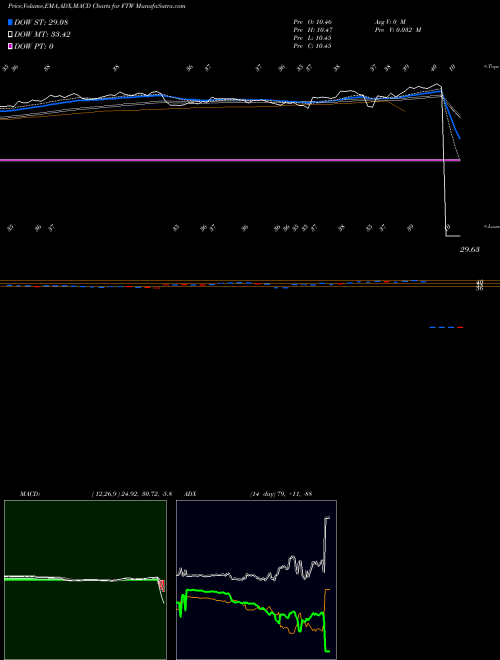Click the 'Avg V: 0 M' volume text
Screen dimensions: 500x660
(x=390, y=21)
